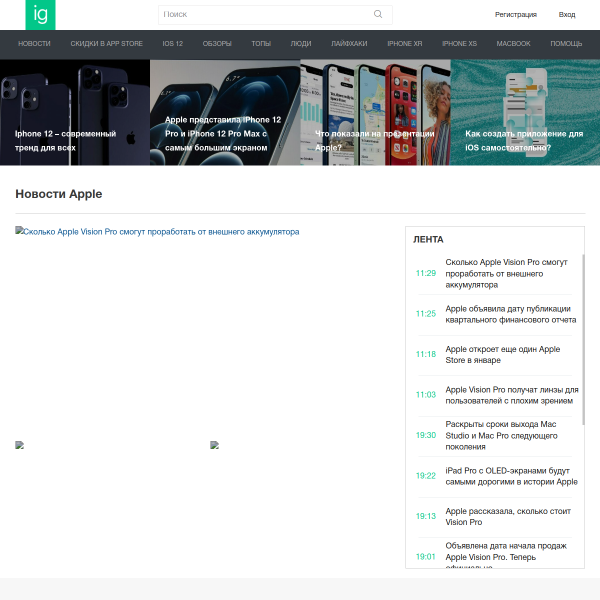Open Iphone 12 современный тренд banner
Image resolution: width=600 pixels, height=600 pixels.
pyautogui.click(x=75, y=112)
